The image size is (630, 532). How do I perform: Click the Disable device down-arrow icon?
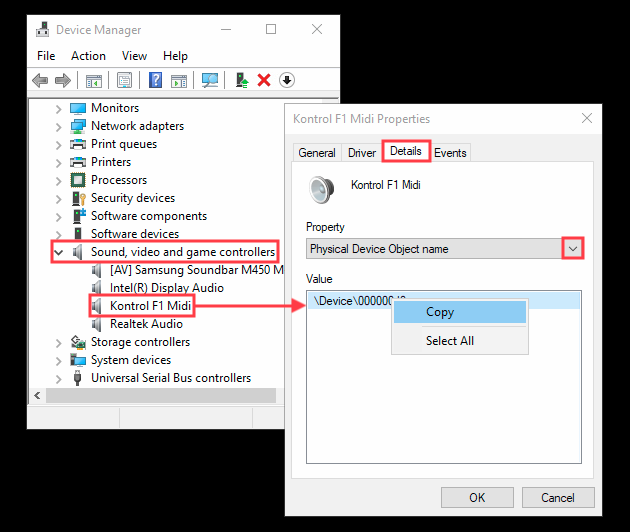(x=286, y=80)
